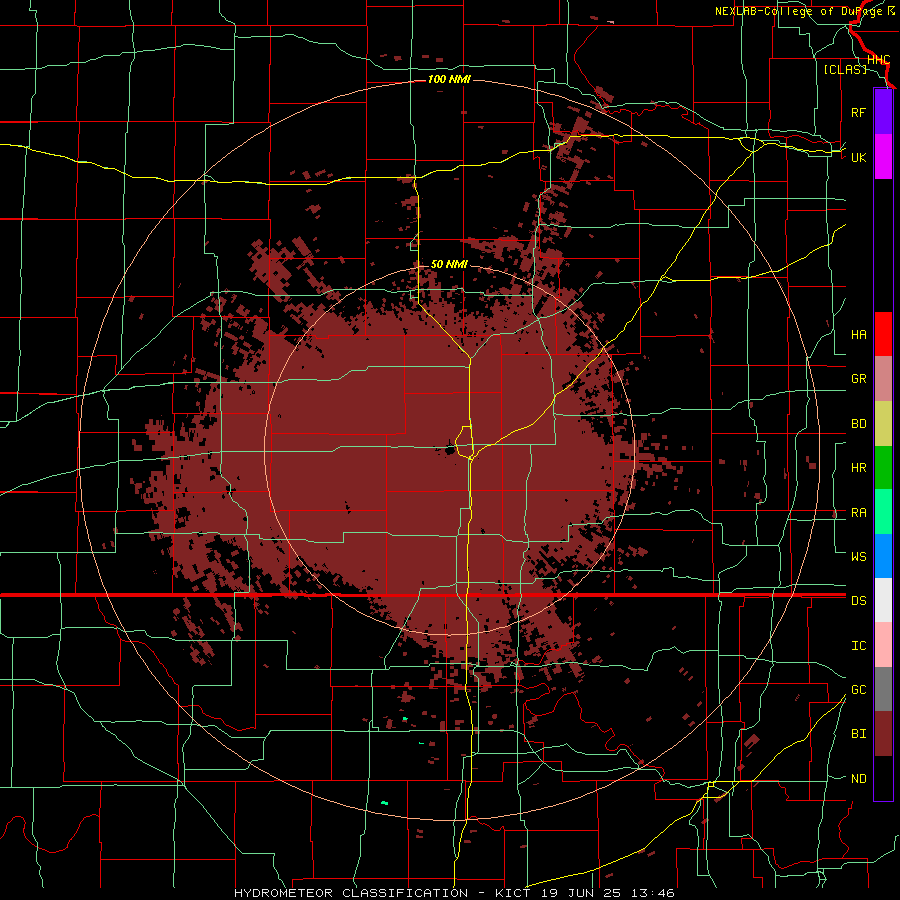Pick the yellow BD legend swatch
The image size is (900, 900).
pyautogui.click(x=883, y=424)
